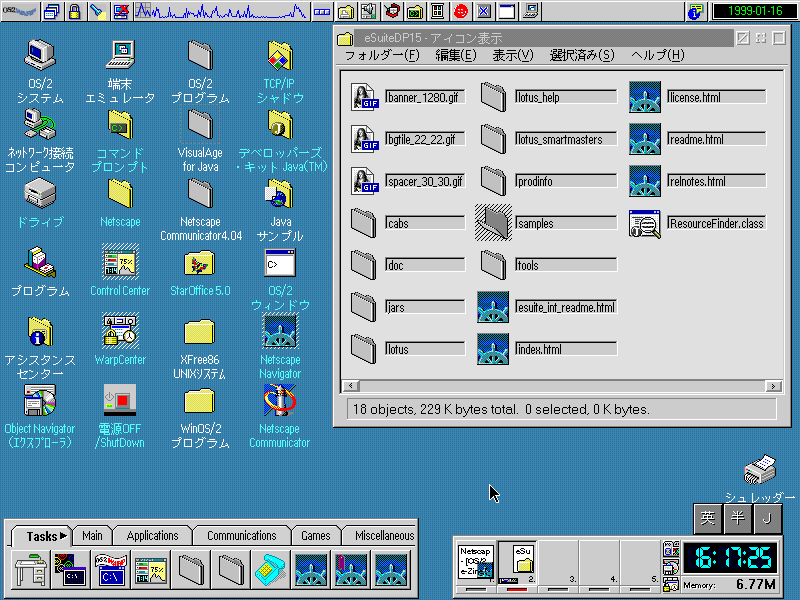Select the WarpCenter desktop icon

click(x=120, y=332)
